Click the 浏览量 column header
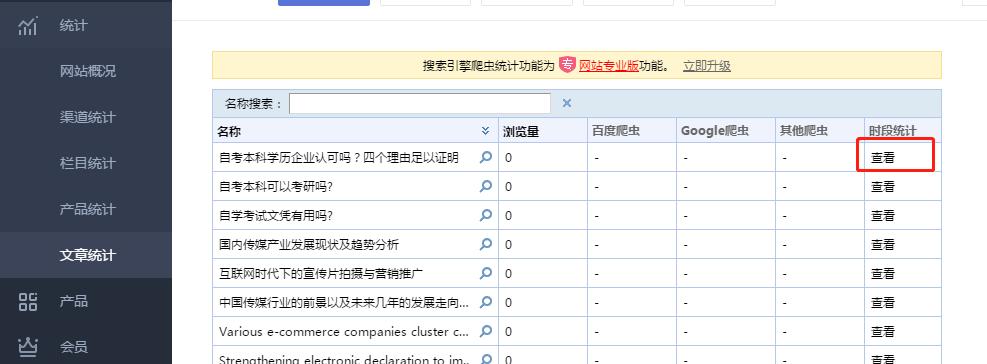The width and height of the screenshot is (987, 364). coord(521,131)
